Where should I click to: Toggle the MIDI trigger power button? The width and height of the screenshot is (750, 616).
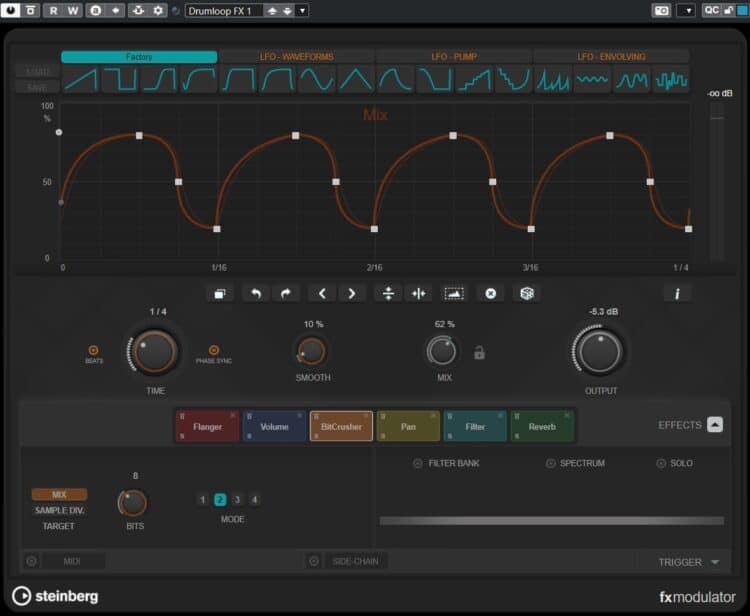tap(32, 561)
